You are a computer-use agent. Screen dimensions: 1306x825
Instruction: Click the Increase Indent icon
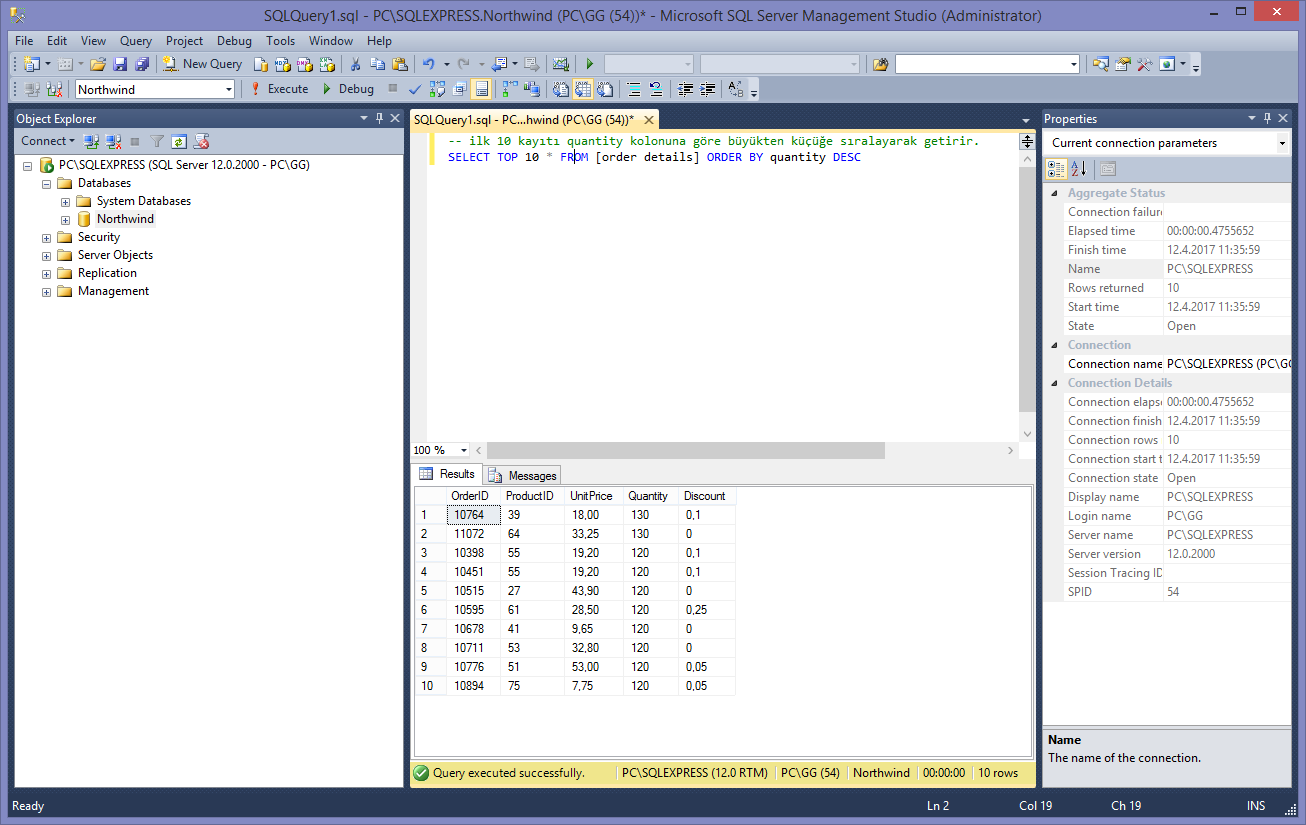[x=708, y=89]
